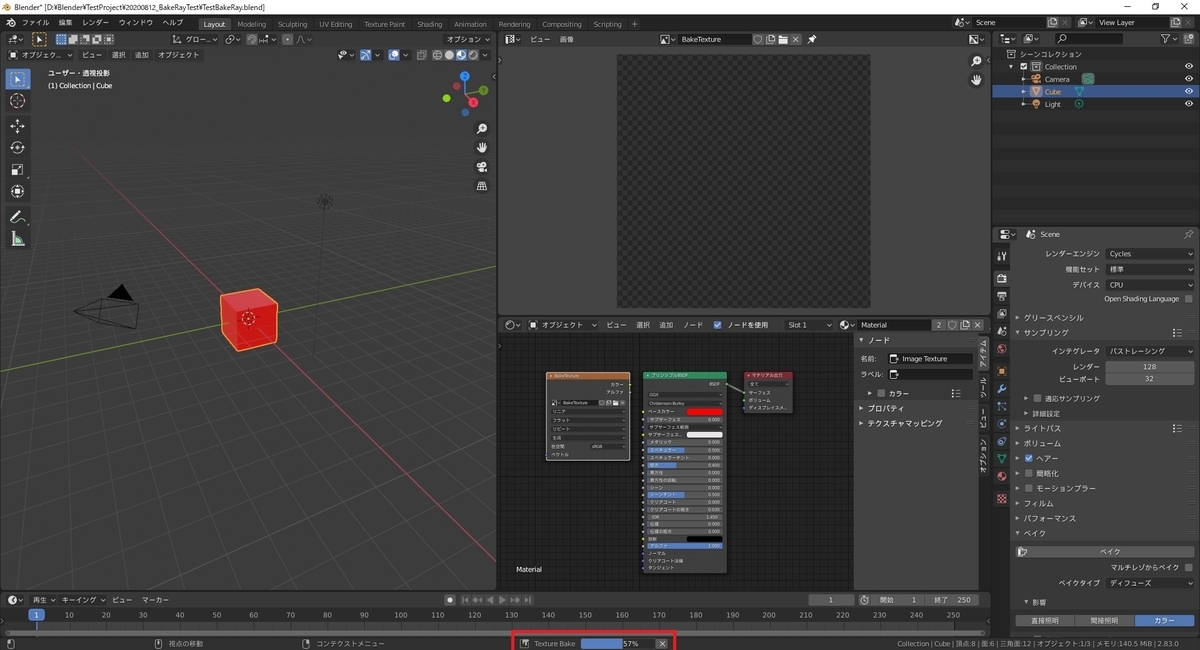The height and width of the screenshot is (650, 1200).
Task: Hide the Collection in outliner
Action: pyautogui.click(x=1188, y=66)
